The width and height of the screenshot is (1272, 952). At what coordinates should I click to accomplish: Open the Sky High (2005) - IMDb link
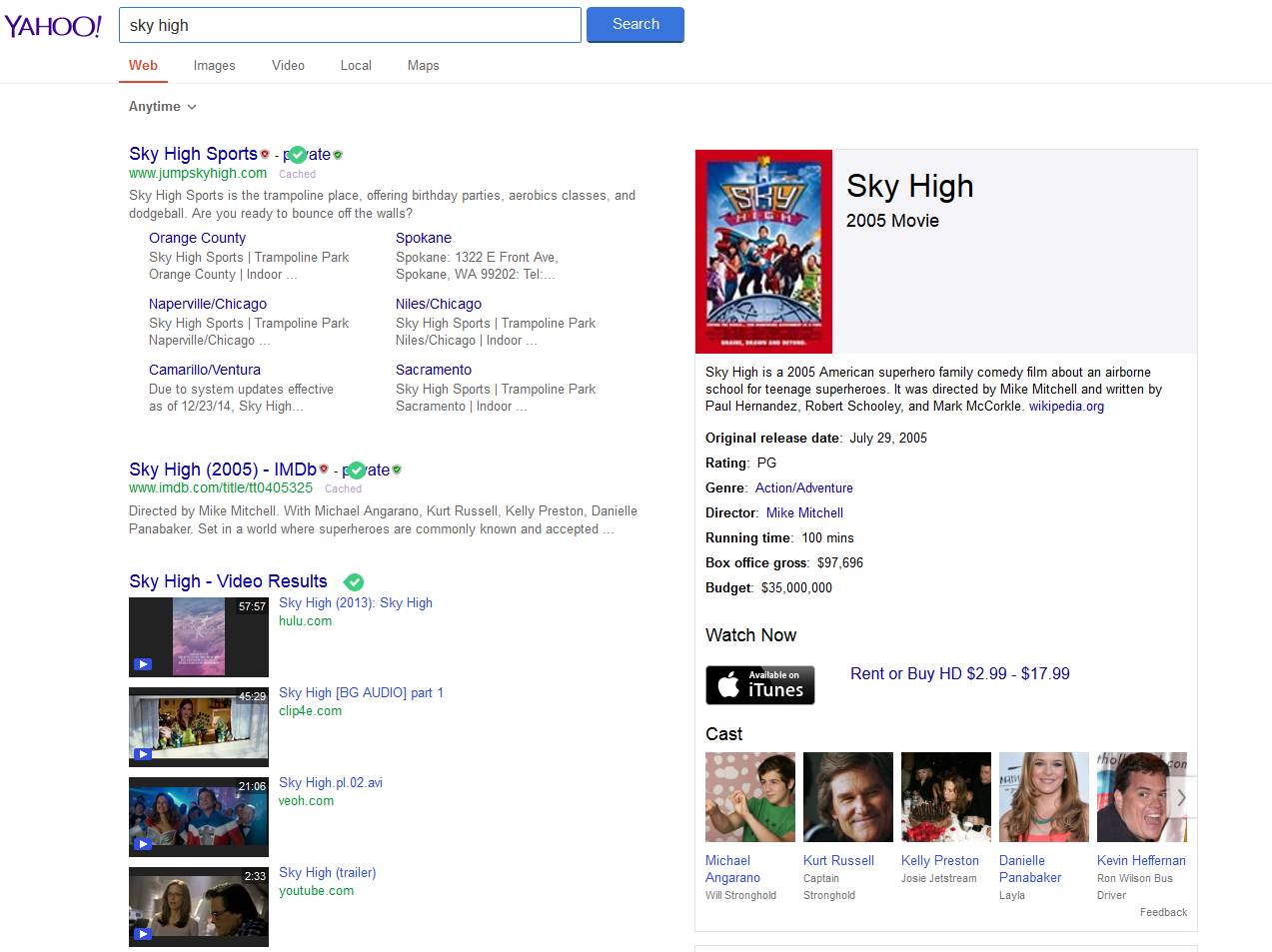pos(222,470)
